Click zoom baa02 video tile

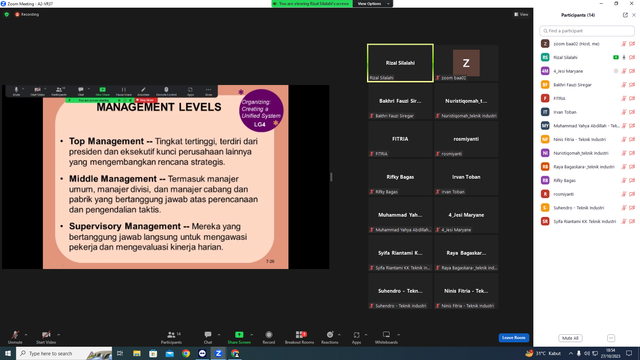pyautogui.click(x=466, y=63)
